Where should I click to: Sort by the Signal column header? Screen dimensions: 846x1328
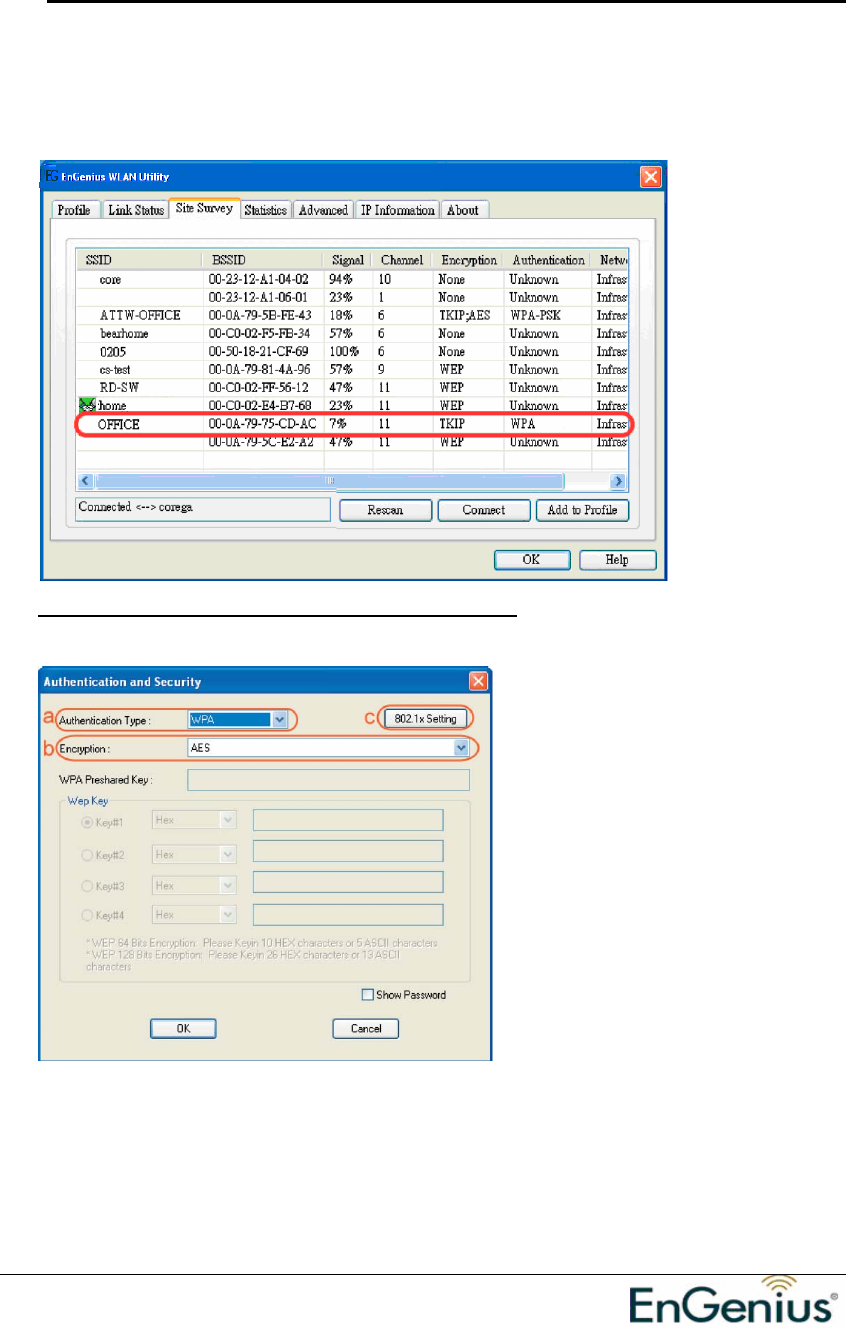tap(348, 260)
